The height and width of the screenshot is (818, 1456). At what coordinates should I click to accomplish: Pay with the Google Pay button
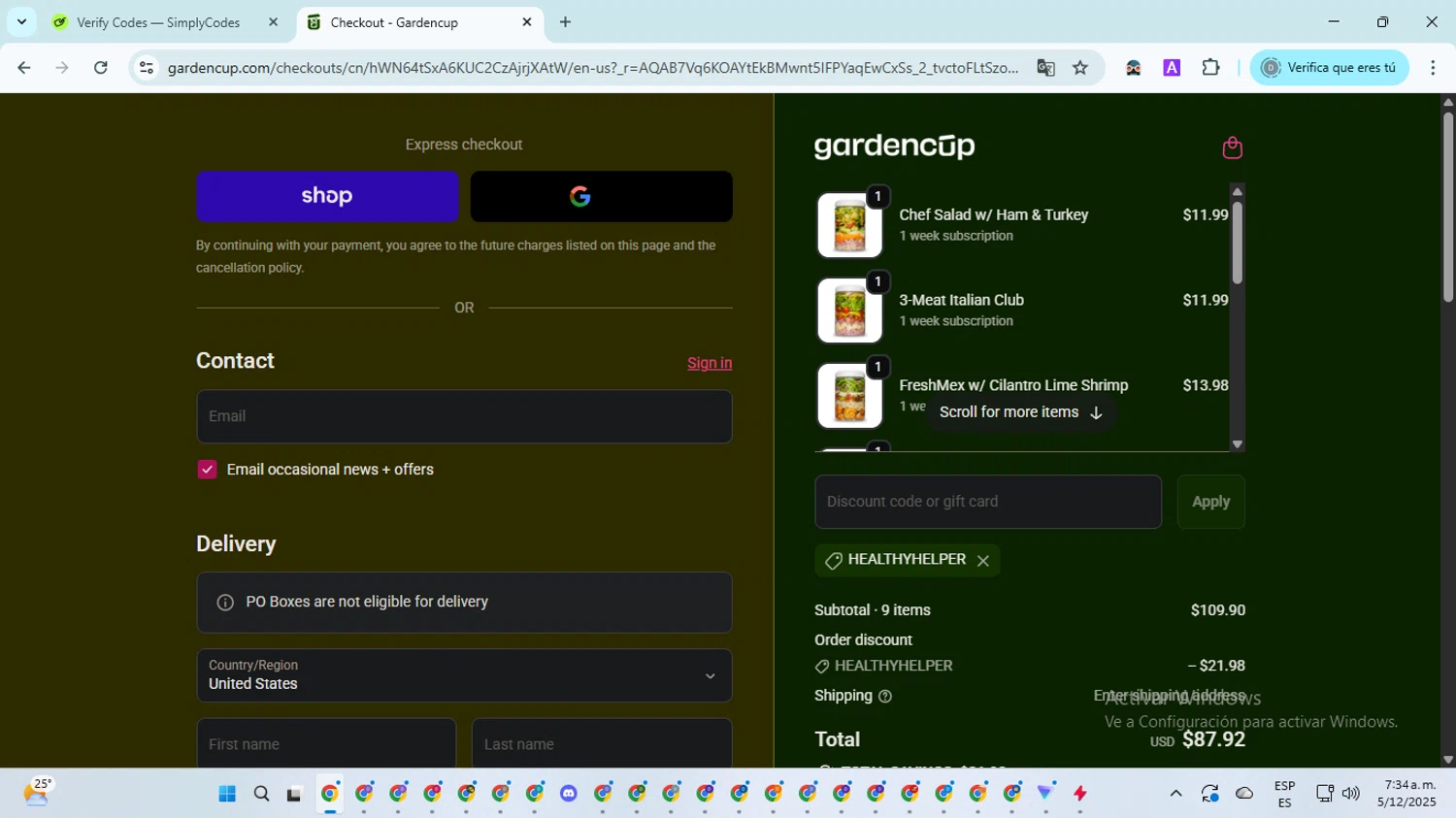coord(602,196)
